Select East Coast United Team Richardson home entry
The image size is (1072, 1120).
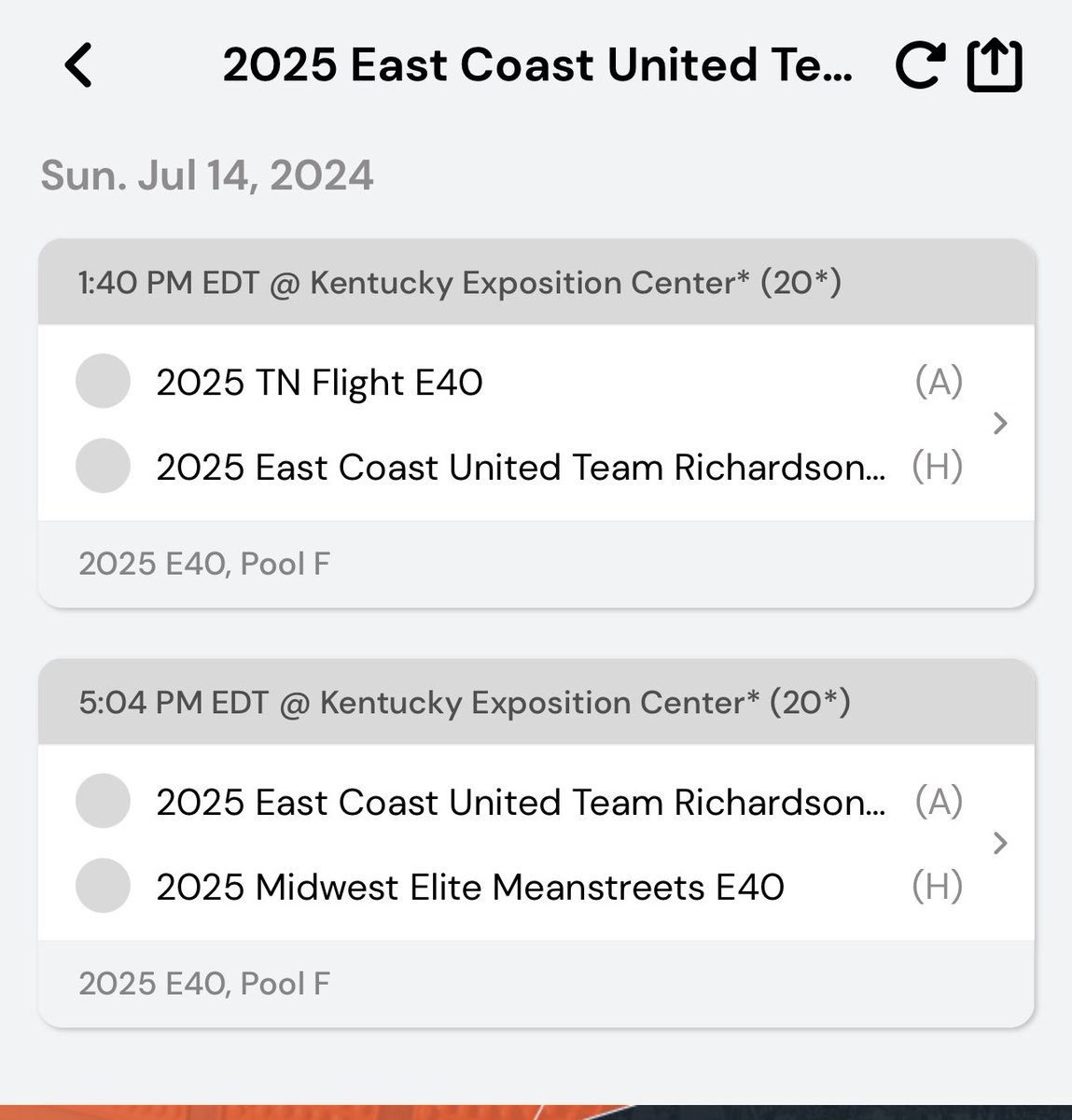point(522,467)
